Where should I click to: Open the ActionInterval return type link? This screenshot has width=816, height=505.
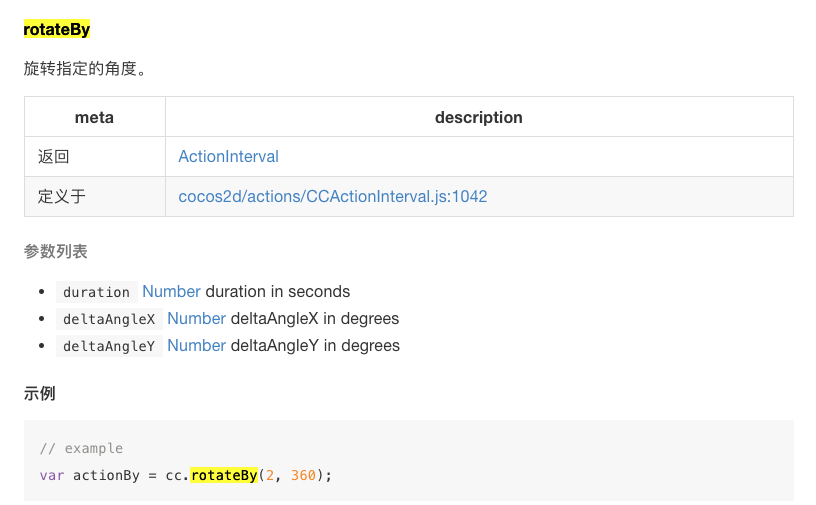[x=228, y=157]
